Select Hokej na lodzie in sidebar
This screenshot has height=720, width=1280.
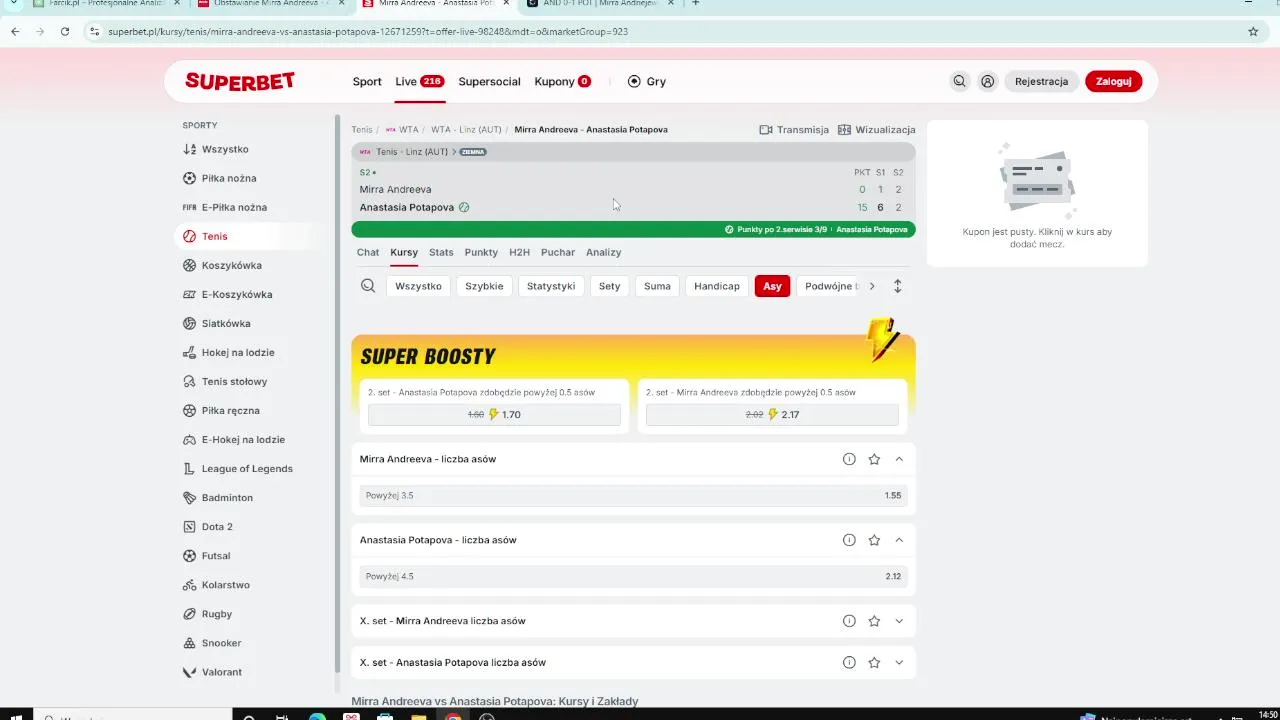(229, 352)
